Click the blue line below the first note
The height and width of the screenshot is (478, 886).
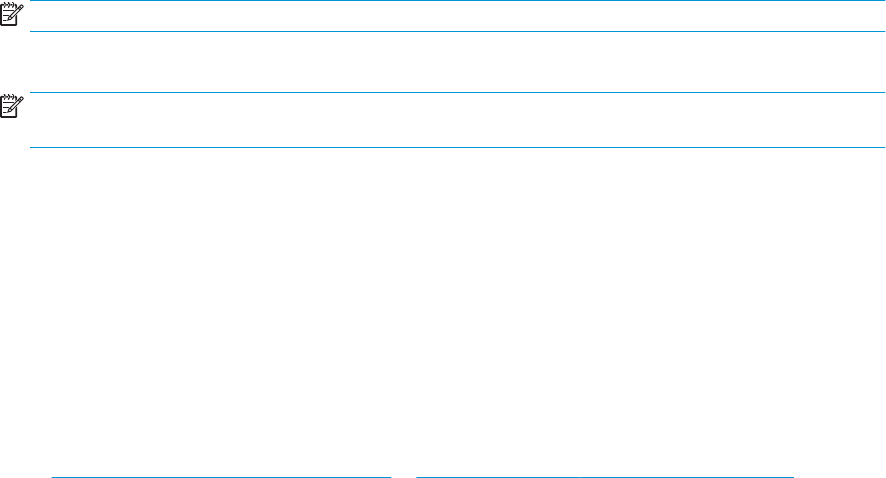coord(457,31)
